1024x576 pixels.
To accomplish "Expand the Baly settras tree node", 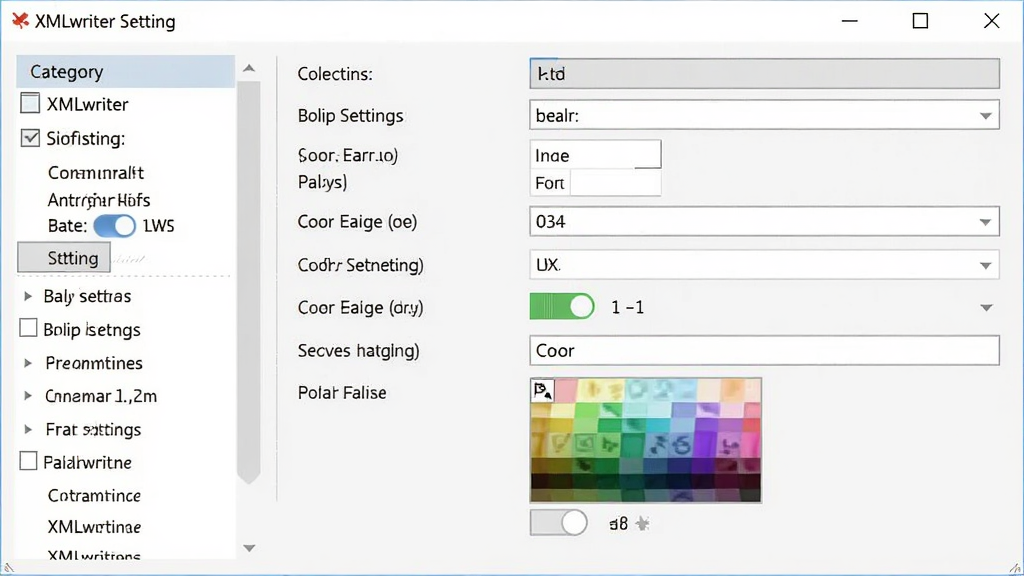I will click(x=28, y=296).
